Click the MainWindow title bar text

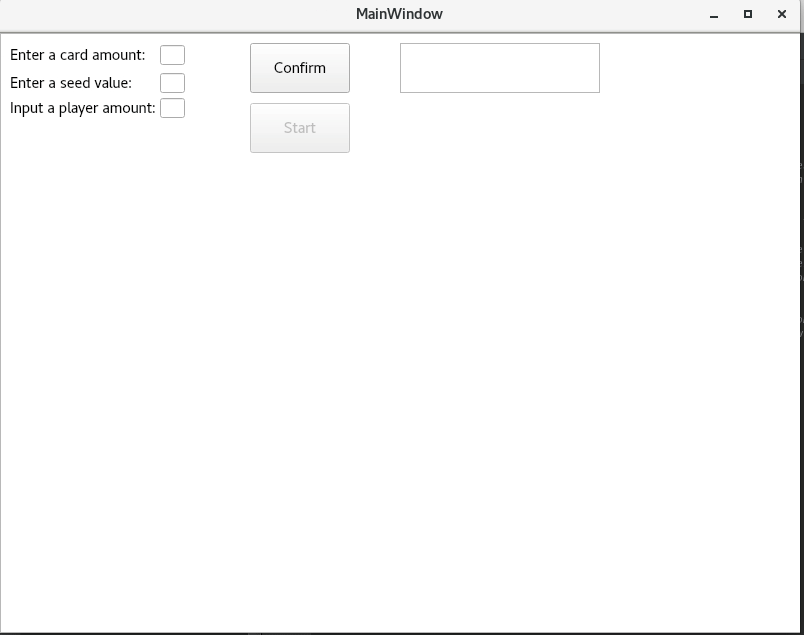point(398,14)
